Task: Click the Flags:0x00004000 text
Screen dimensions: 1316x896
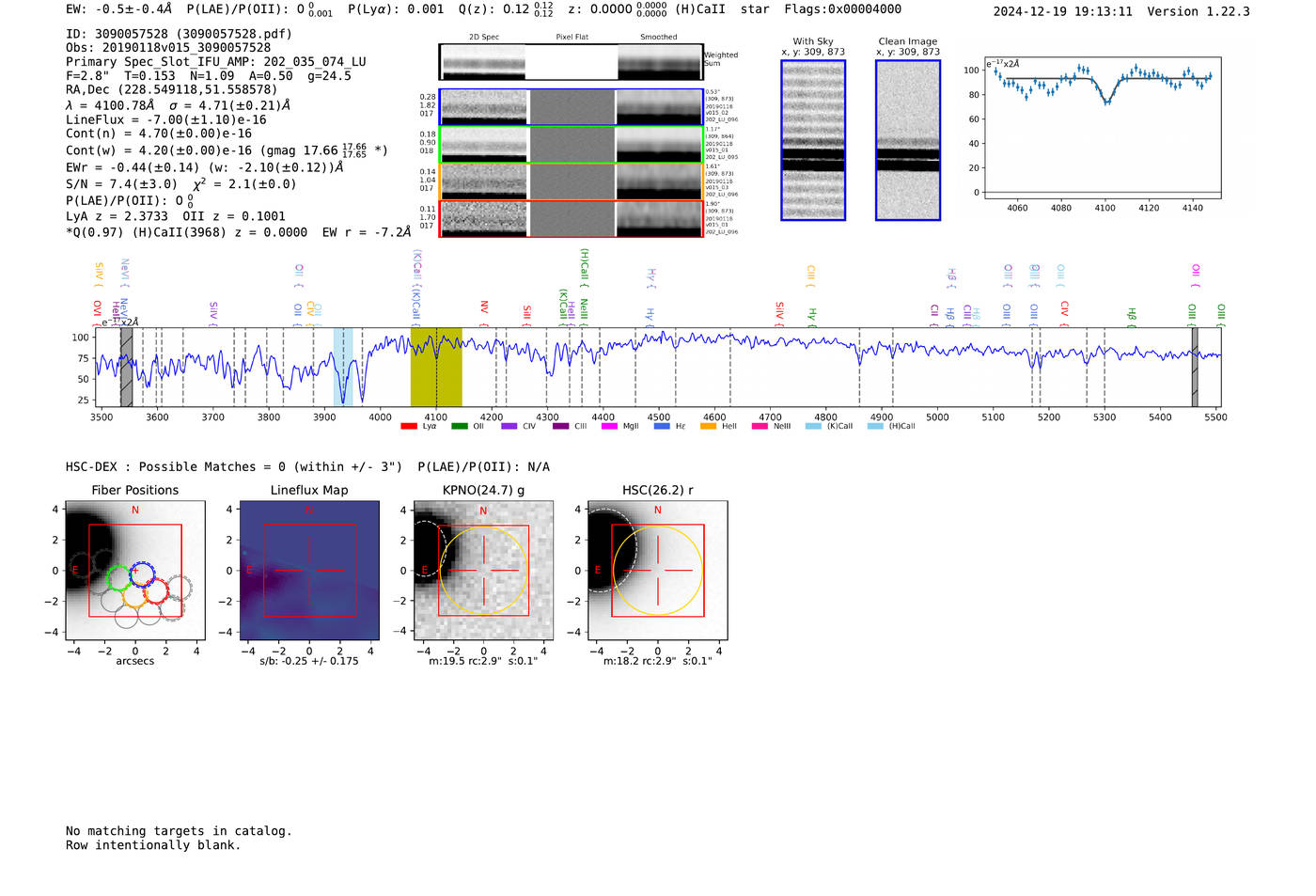Action: 842,9
